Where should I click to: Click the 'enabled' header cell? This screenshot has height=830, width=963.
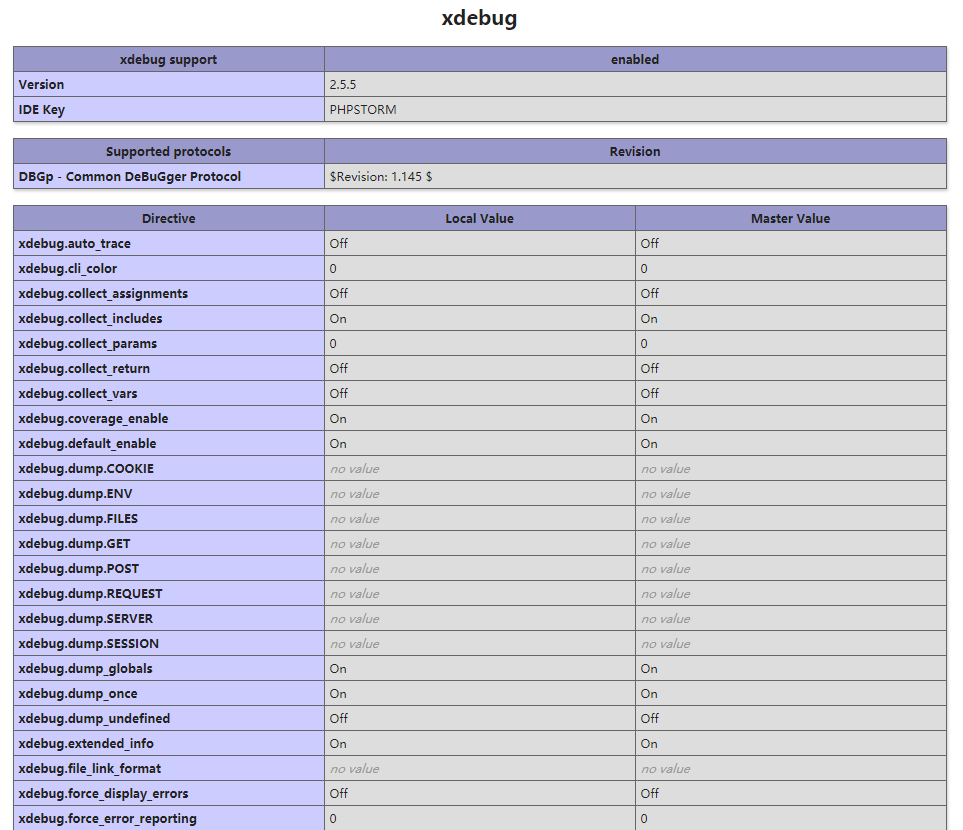[635, 60]
